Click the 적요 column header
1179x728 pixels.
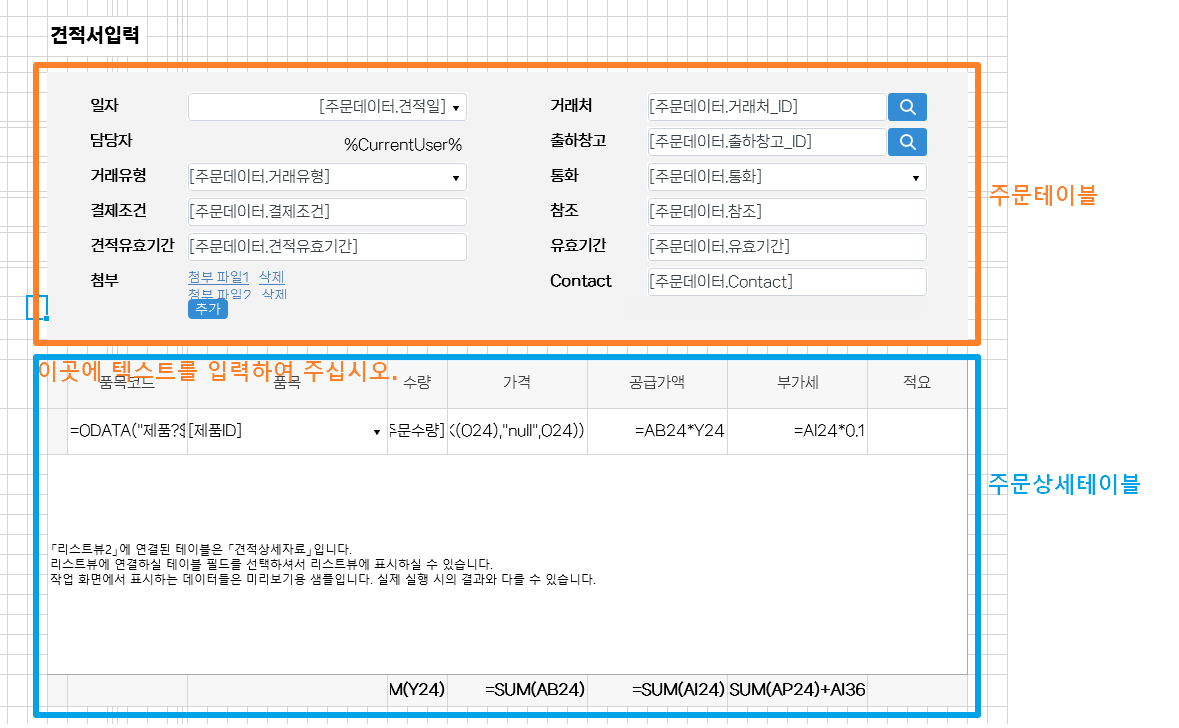[x=917, y=383]
